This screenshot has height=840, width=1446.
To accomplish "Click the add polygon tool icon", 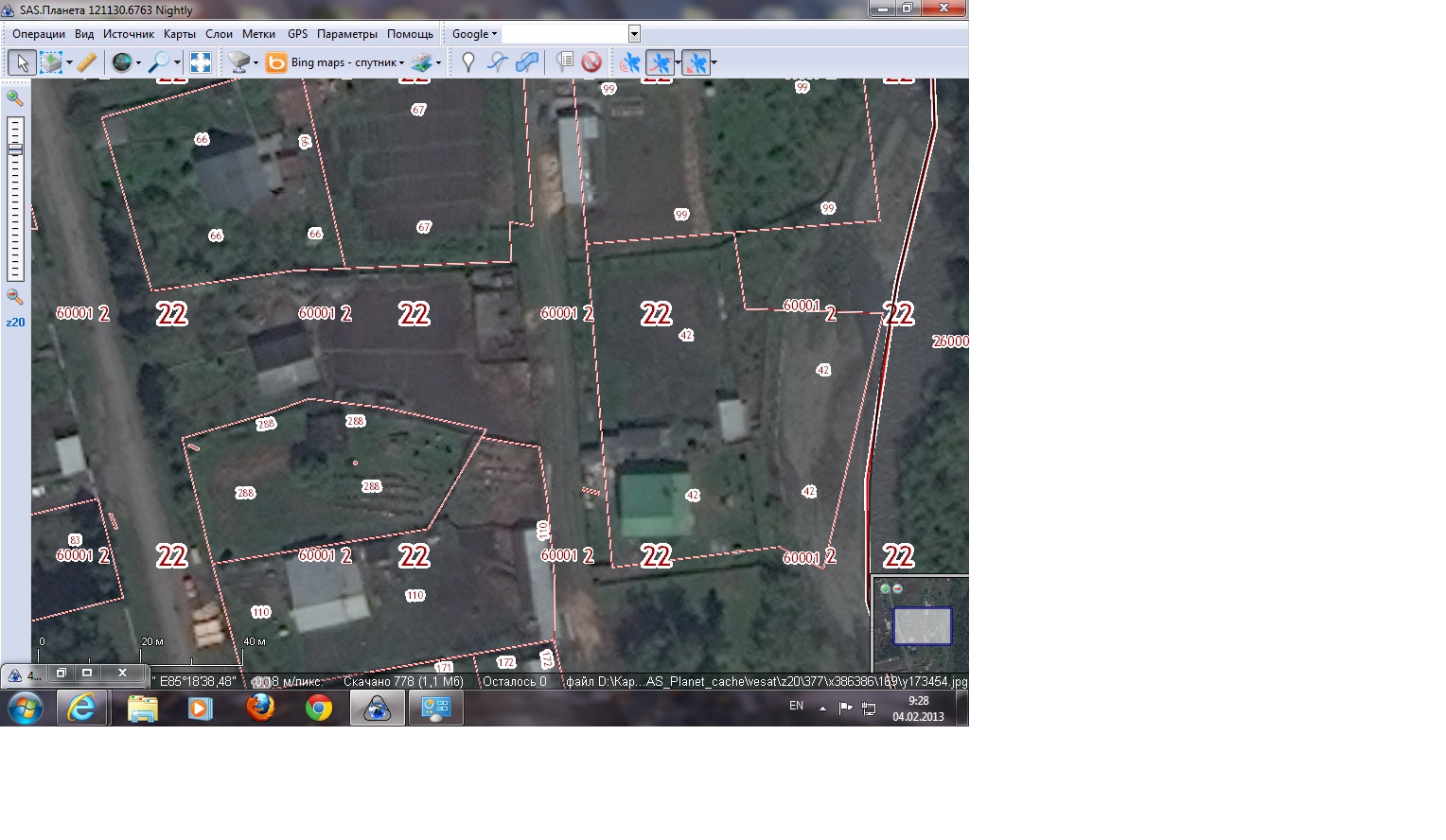I will coord(526,62).
